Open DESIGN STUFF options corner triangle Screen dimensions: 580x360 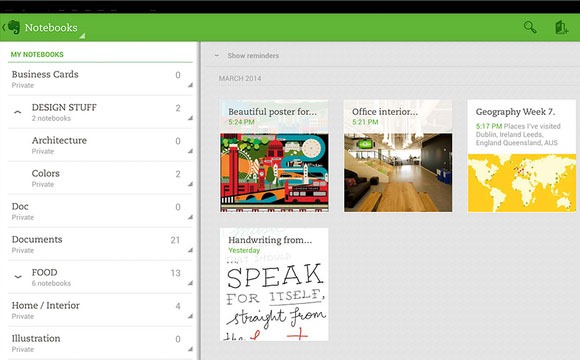[190, 118]
